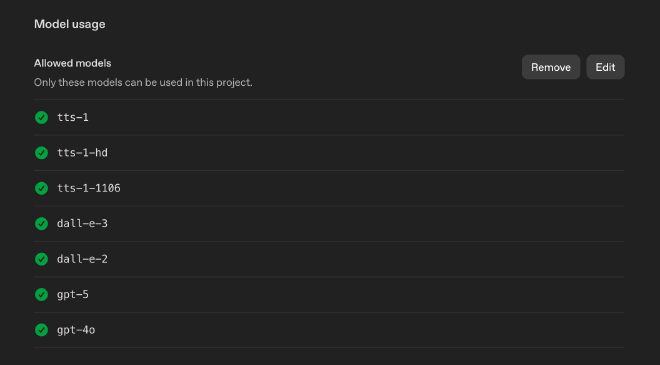Click the green checkmark beside tts-1
Screen dimensions: 660x365
(x=41, y=117)
